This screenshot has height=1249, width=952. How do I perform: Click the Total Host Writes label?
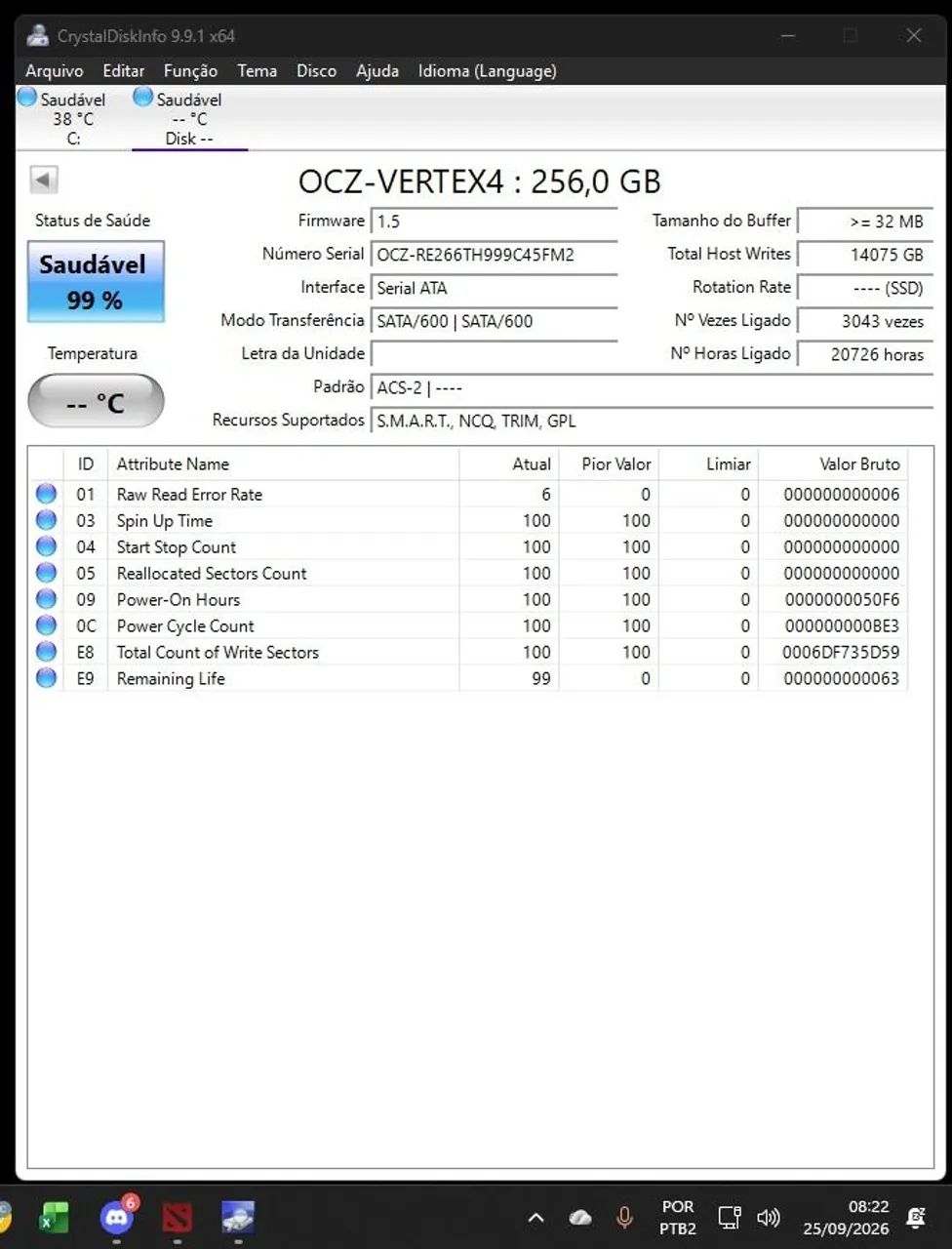pyautogui.click(x=729, y=254)
